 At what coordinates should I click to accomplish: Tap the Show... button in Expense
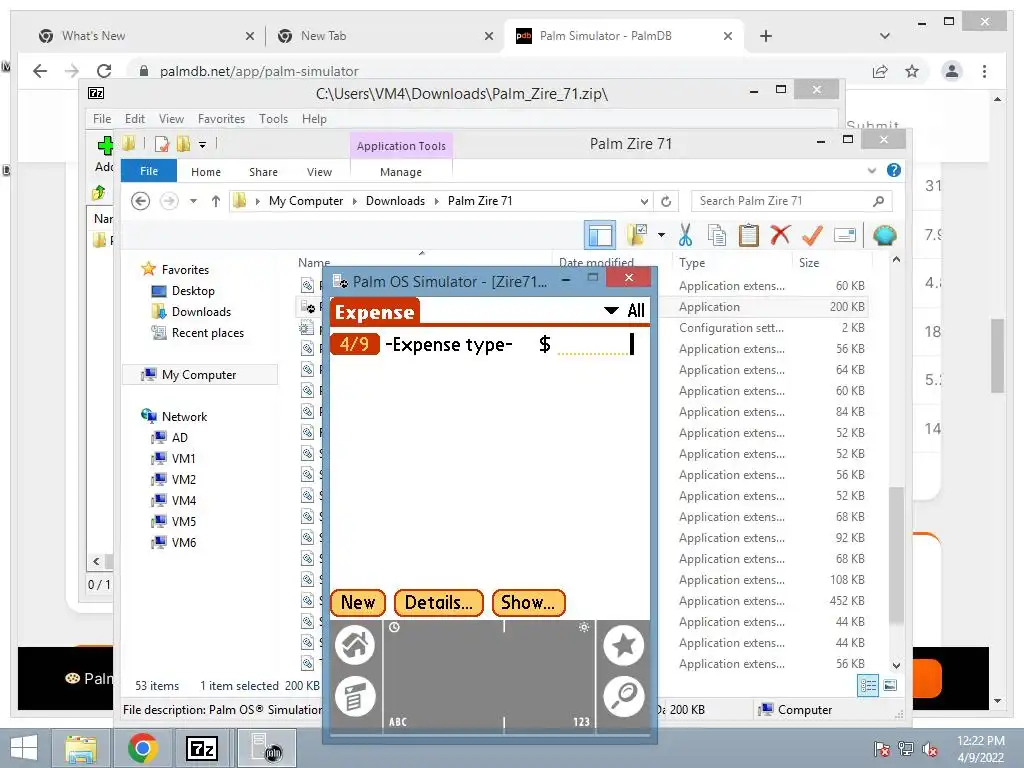click(x=528, y=602)
